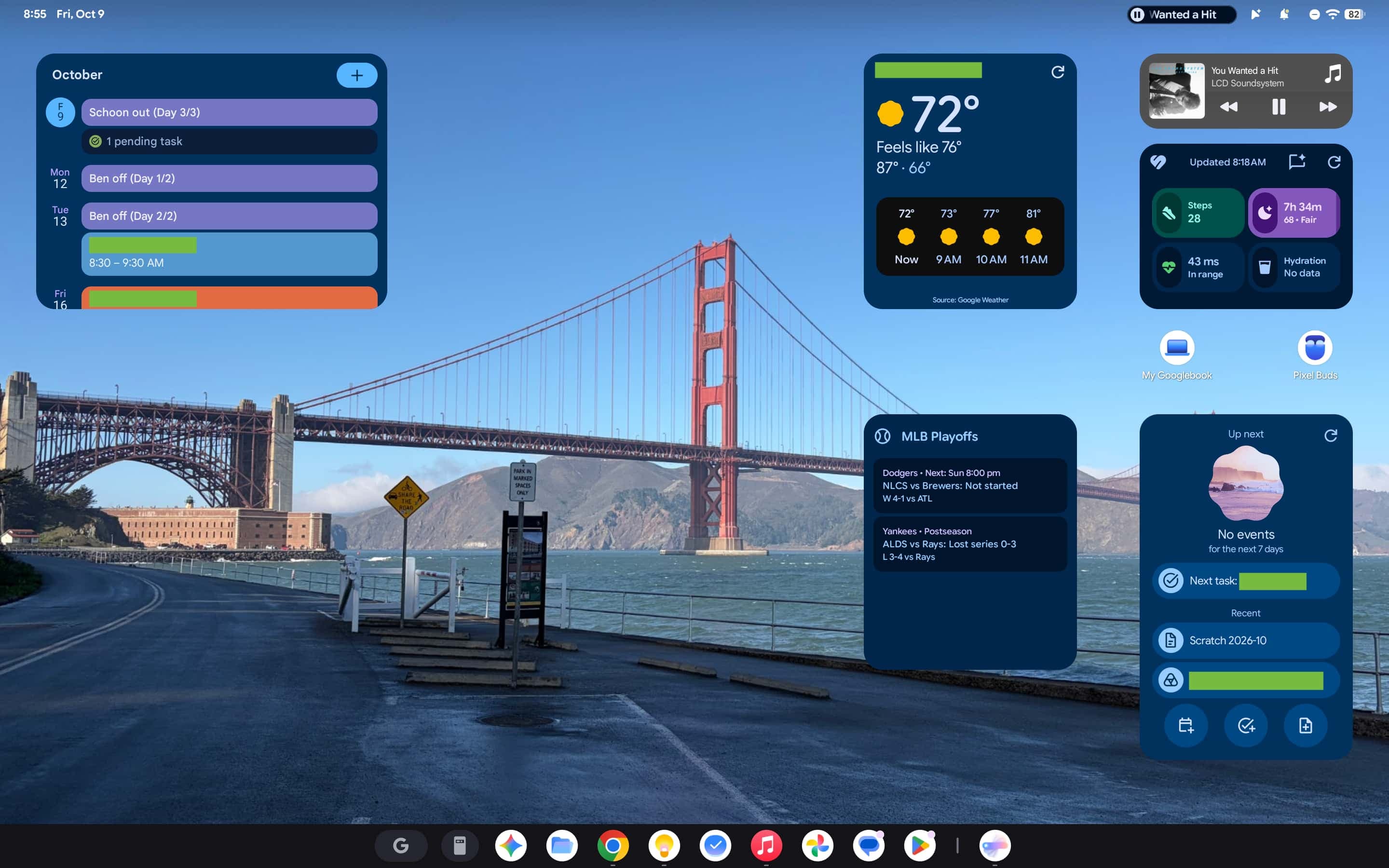The height and width of the screenshot is (868, 1389).
Task: Add a new calendar event with plus button
Action: 356,75
